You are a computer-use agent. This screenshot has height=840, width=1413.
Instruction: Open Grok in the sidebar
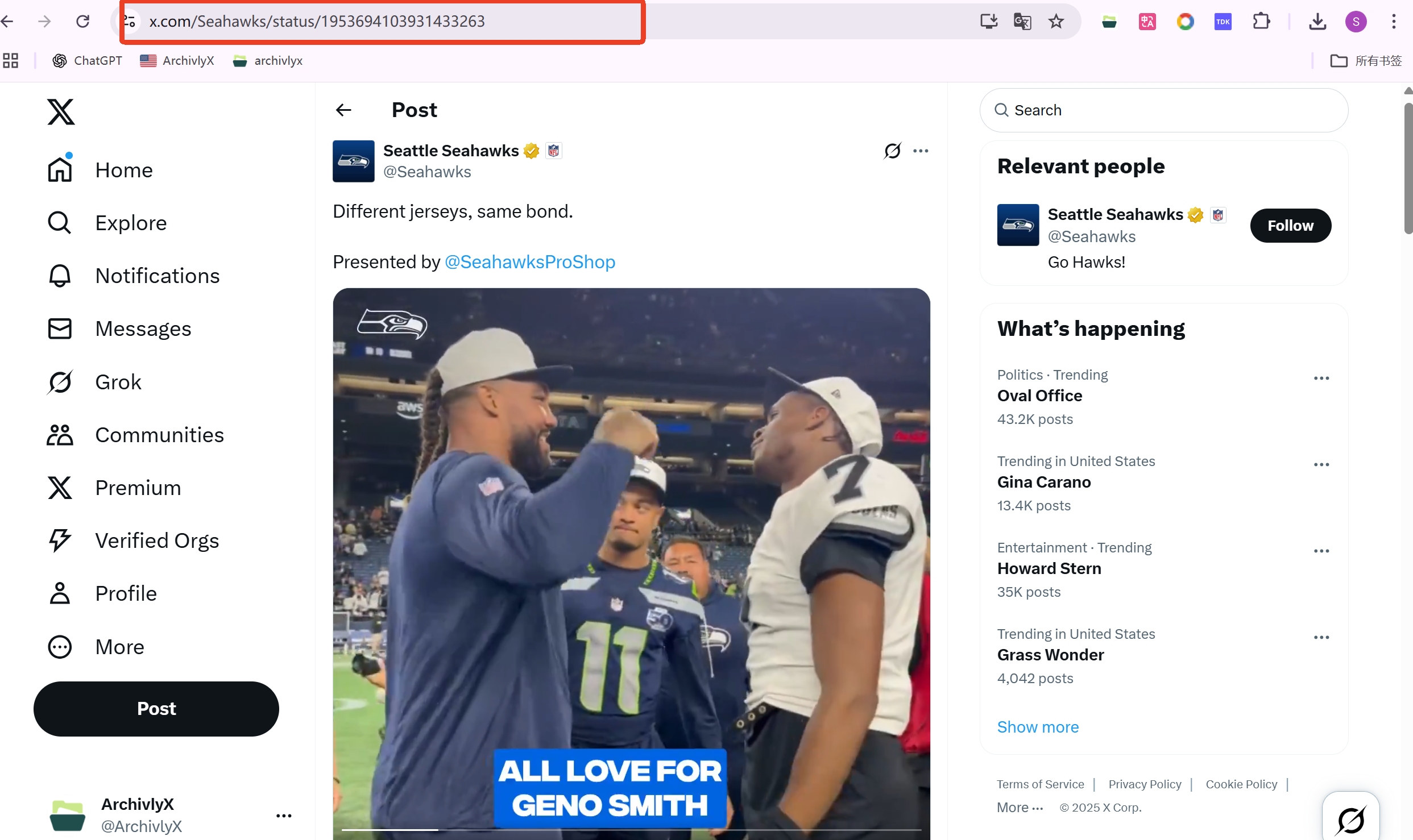[94, 382]
